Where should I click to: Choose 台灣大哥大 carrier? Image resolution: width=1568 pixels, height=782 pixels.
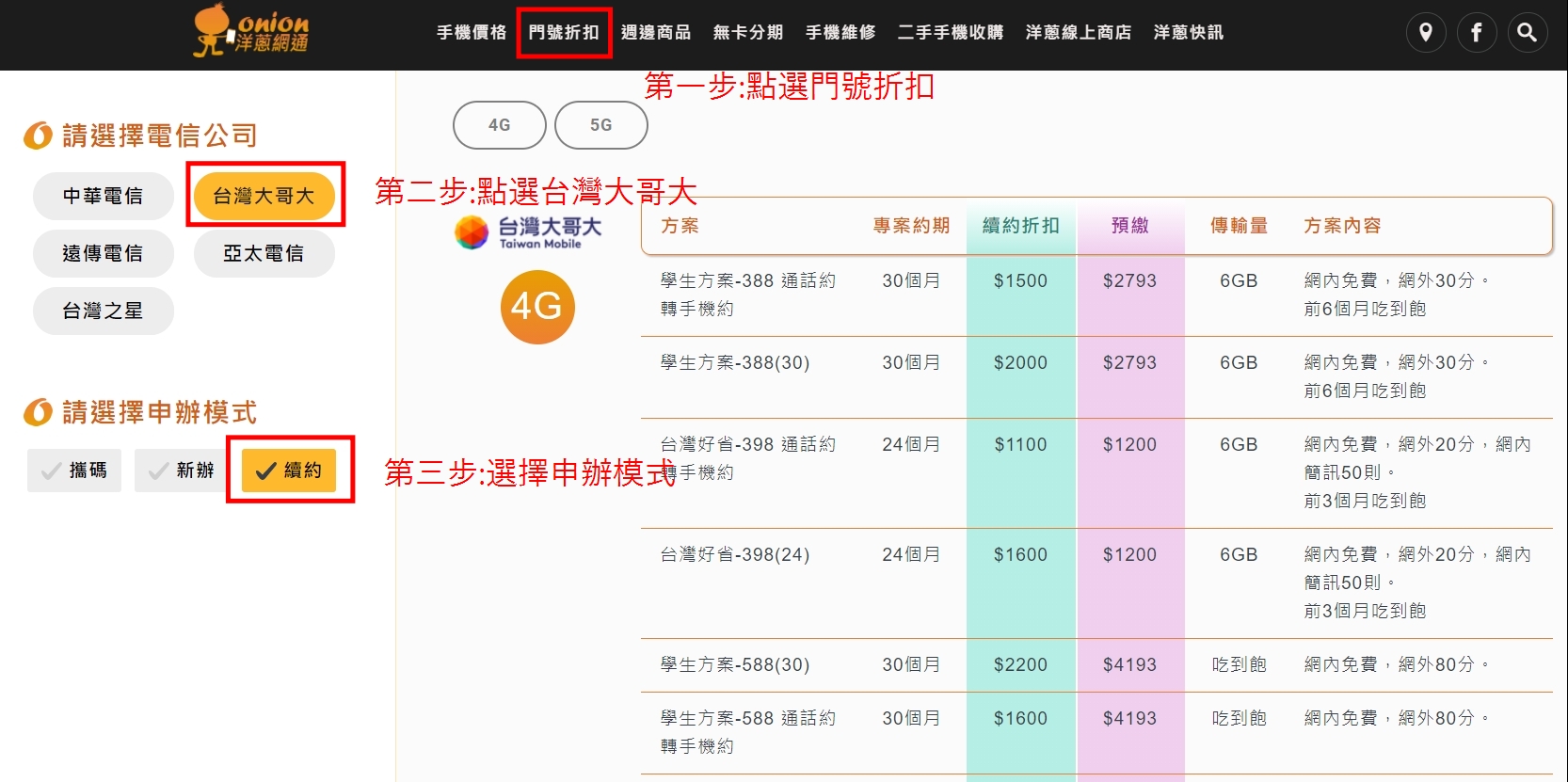pos(264,196)
